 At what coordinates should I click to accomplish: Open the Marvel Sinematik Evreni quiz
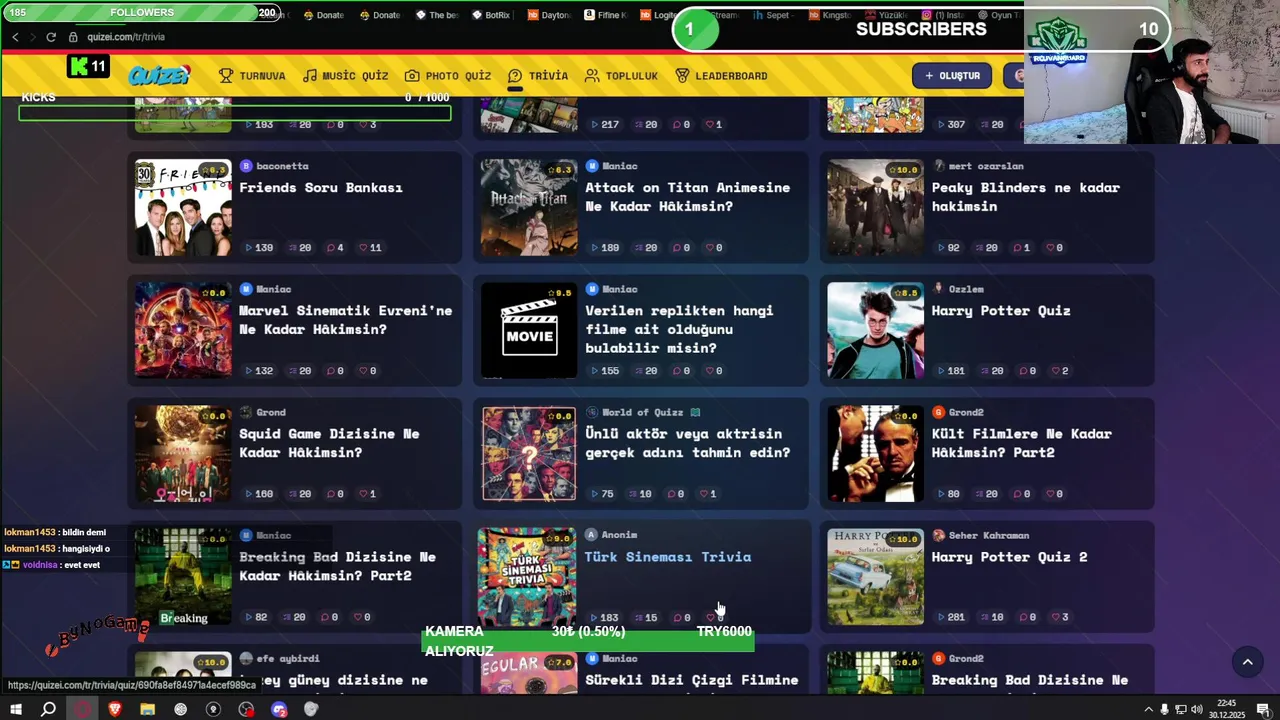[x=345, y=320]
